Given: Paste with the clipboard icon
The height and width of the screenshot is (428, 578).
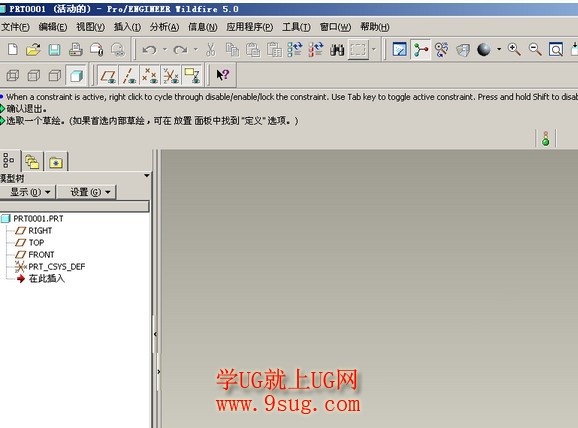Looking at the screenshot, I should (253, 49).
